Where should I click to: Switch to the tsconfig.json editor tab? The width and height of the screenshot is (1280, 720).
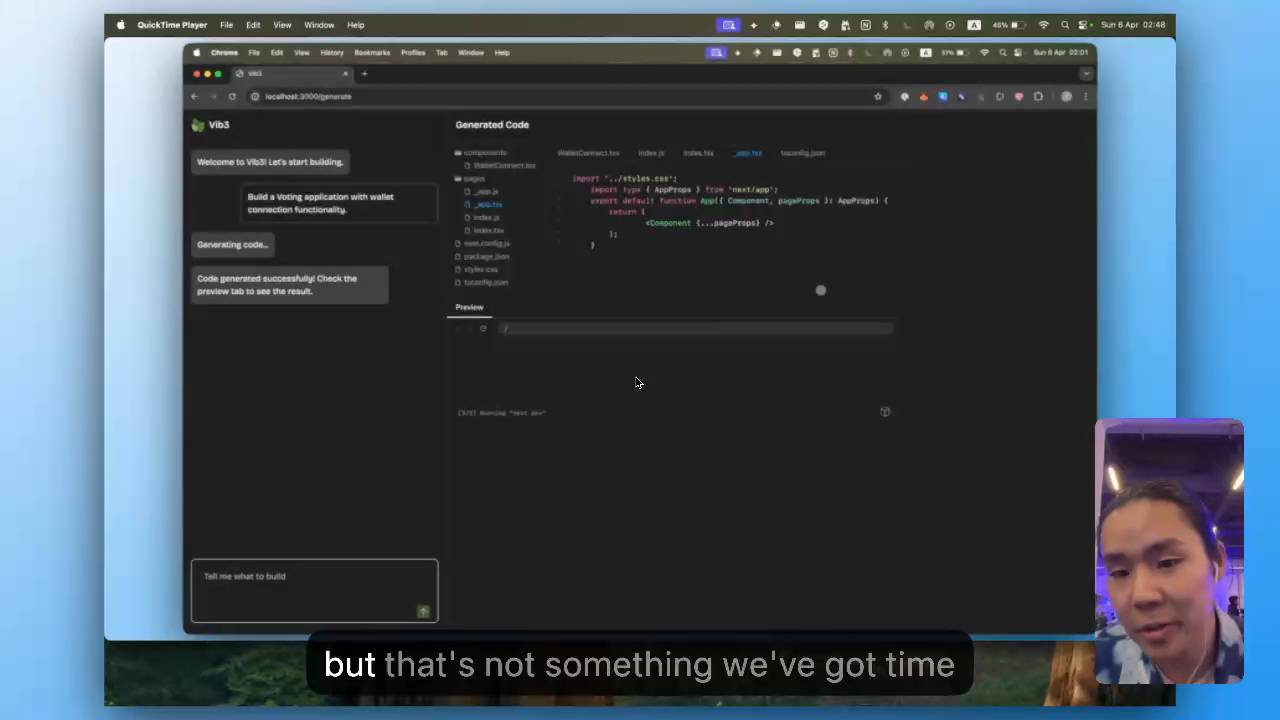(x=803, y=153)
